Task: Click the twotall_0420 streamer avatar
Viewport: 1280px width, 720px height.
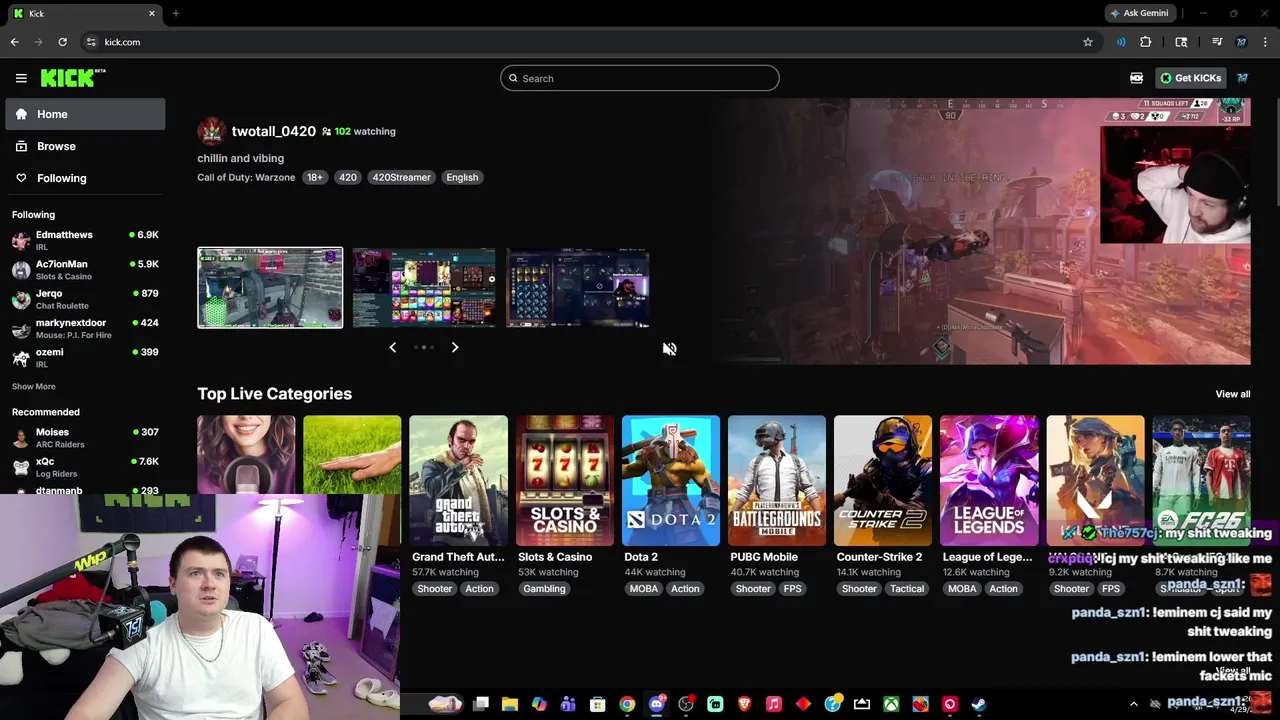Action: (211, 131)
